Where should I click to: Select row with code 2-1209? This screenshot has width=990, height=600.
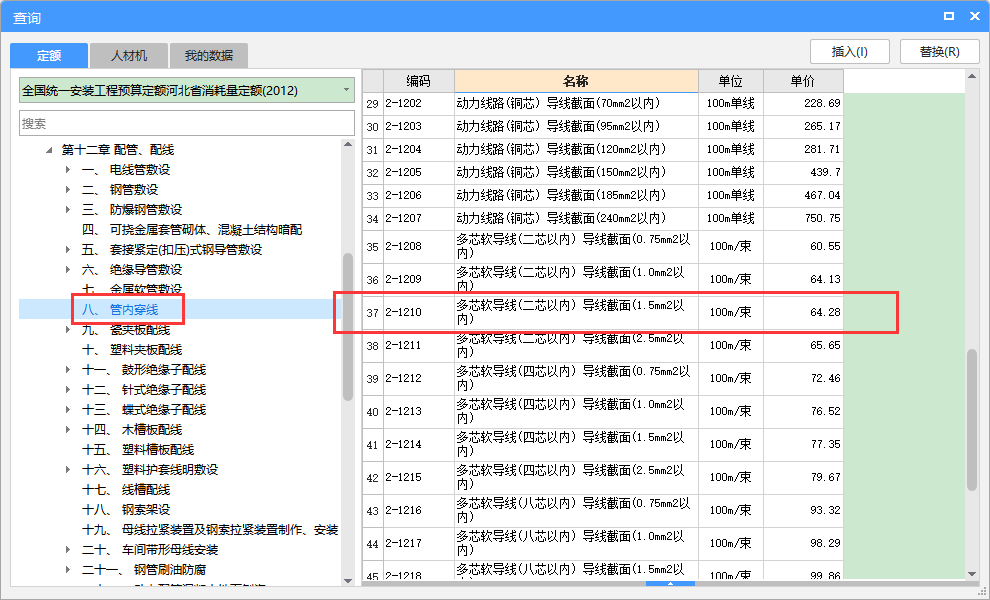[x=603, y=279]
